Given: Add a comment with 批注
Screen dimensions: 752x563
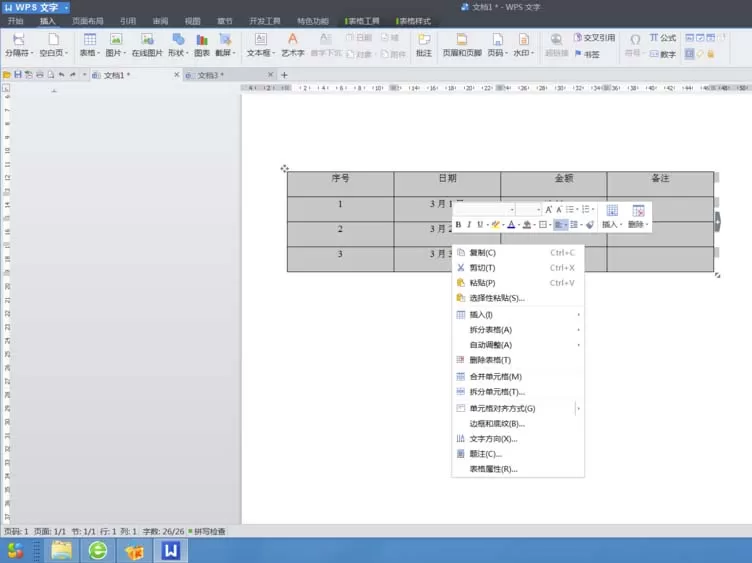Looking at the screenshot, I should coord(424,46).
